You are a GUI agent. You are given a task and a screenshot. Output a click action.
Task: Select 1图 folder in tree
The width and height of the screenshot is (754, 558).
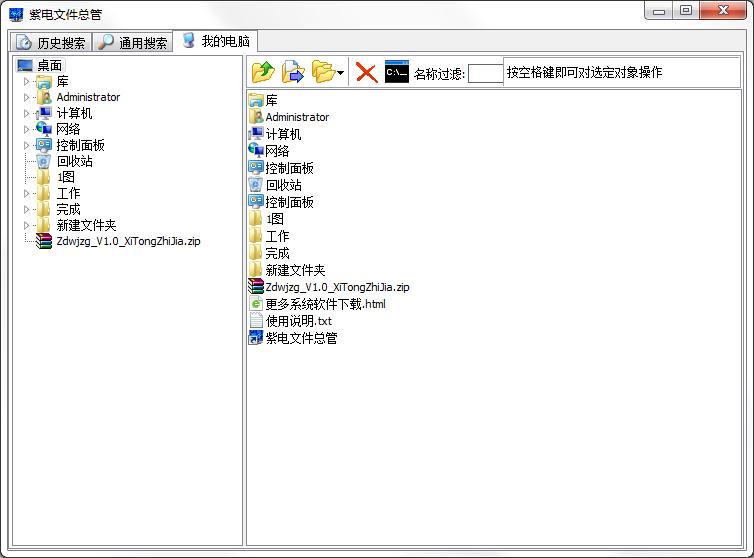coord(65,177)
